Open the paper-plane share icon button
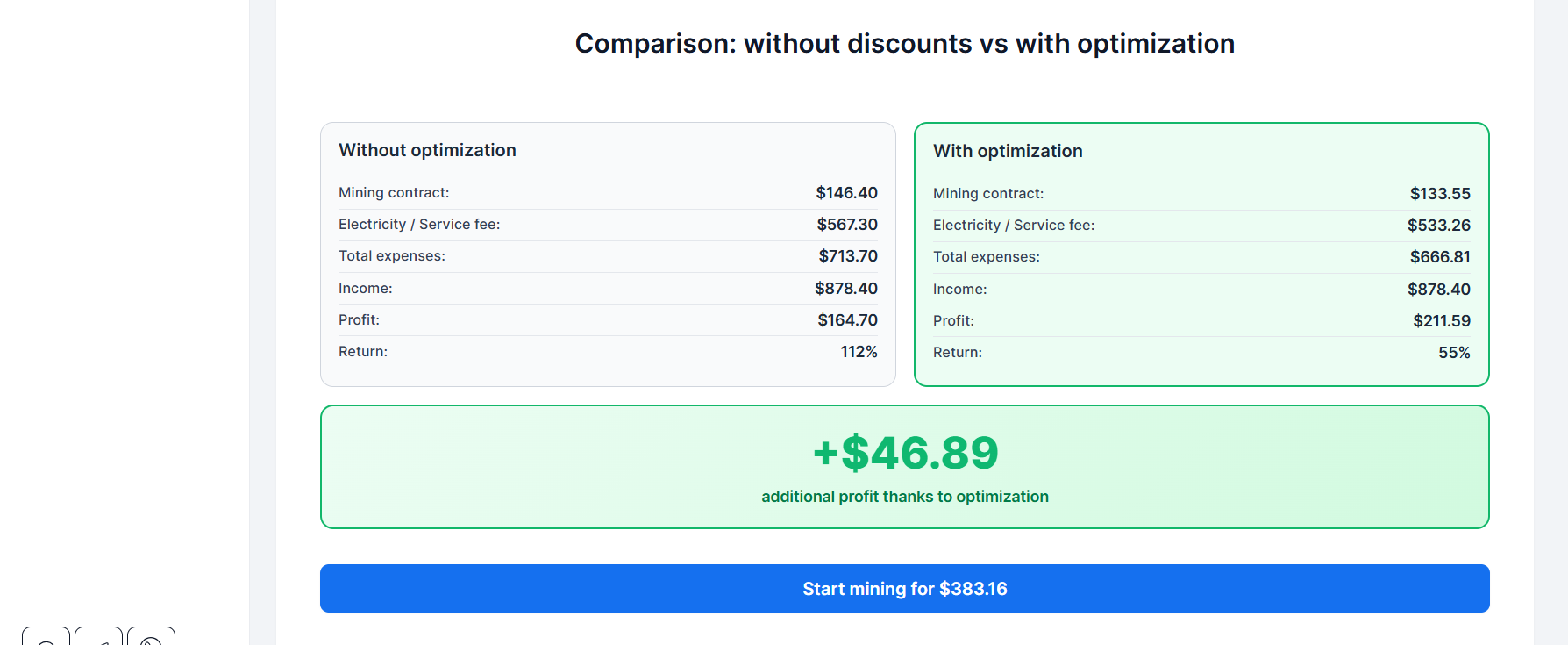This screenshot has width=1568, height=645. [98, 637]
